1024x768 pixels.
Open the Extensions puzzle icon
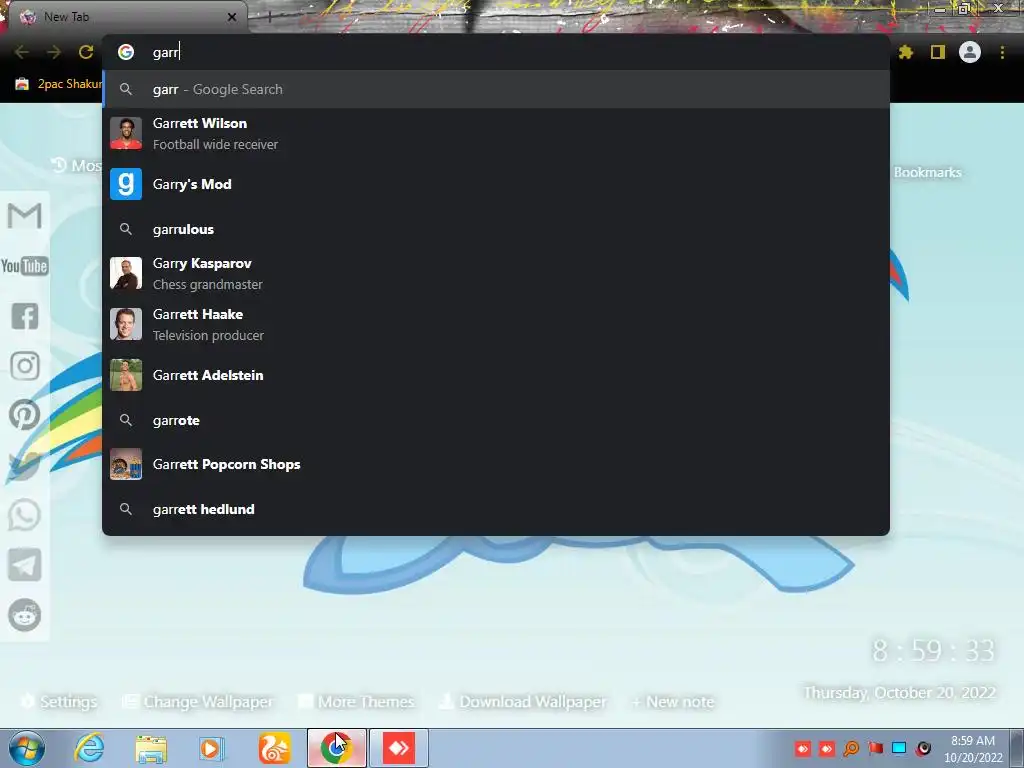(906, 52)
